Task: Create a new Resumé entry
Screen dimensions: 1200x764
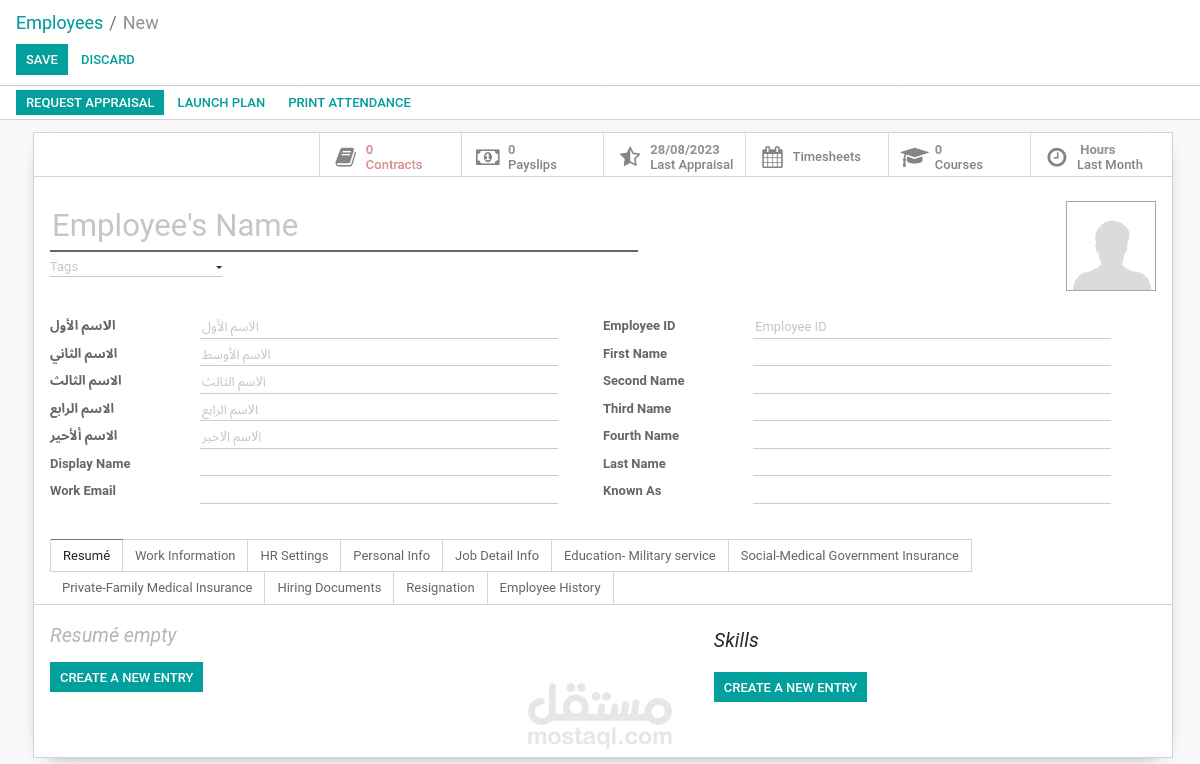Action: pos(126,677)
